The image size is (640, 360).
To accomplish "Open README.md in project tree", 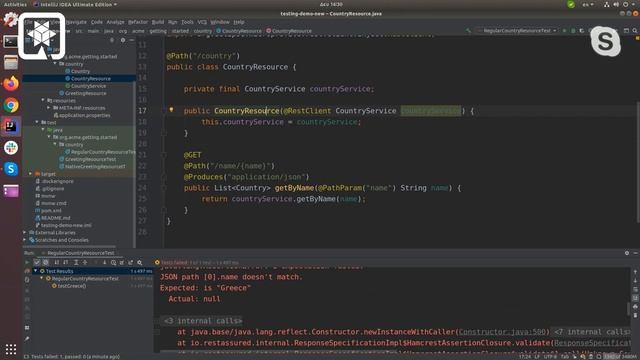I will click(x=56, y=218).
